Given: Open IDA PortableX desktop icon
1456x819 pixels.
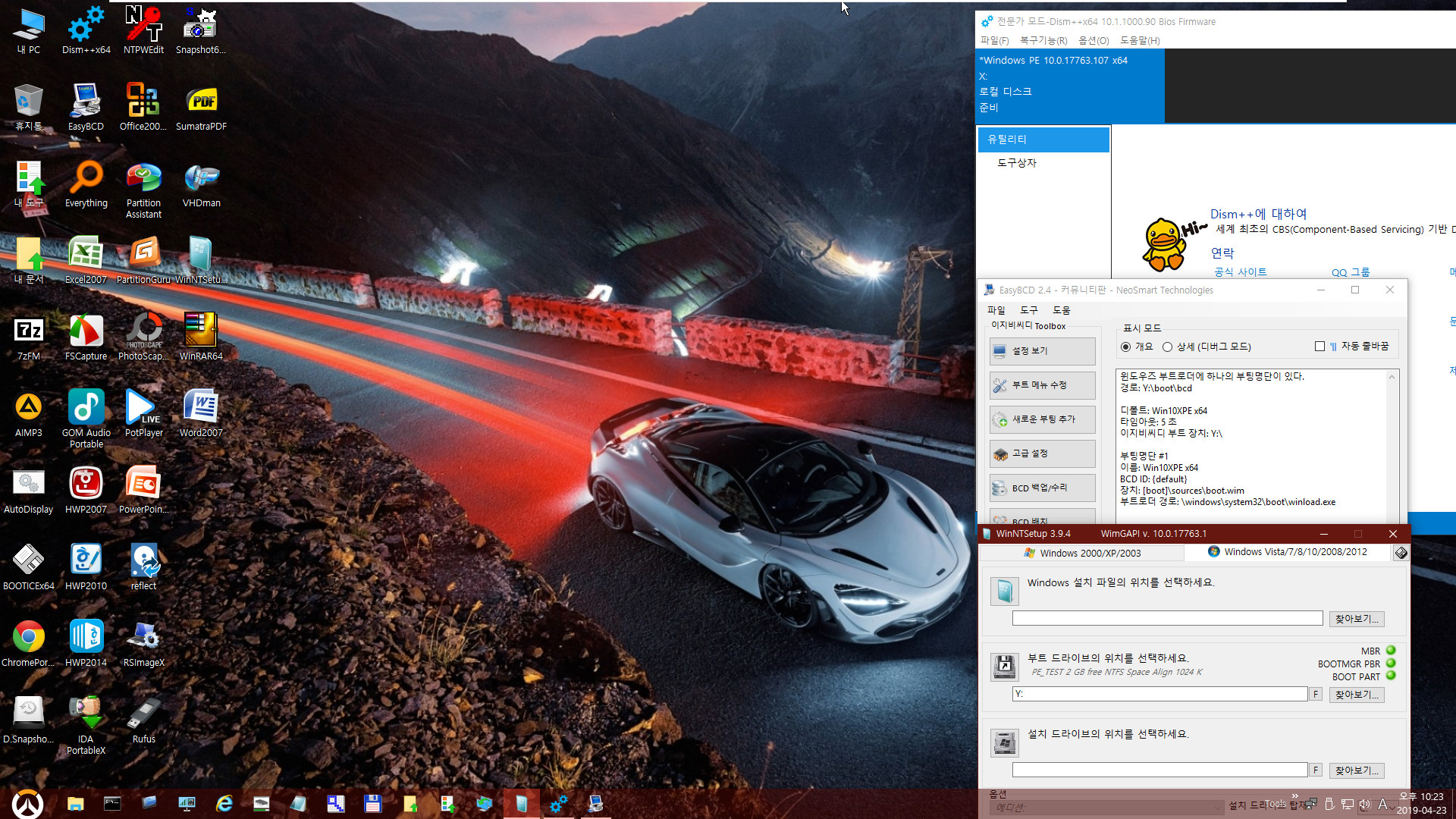Looking at the screenshot, I should coord(86,725).
